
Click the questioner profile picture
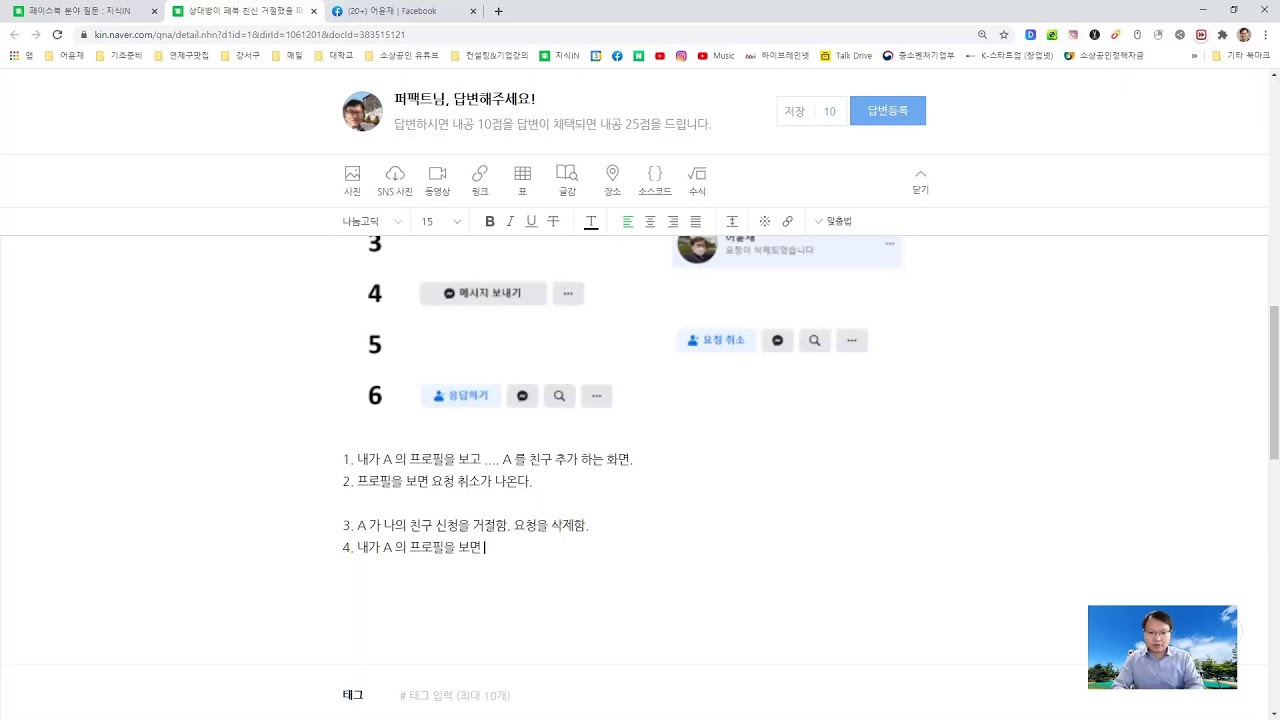click(x=362, y=111)
